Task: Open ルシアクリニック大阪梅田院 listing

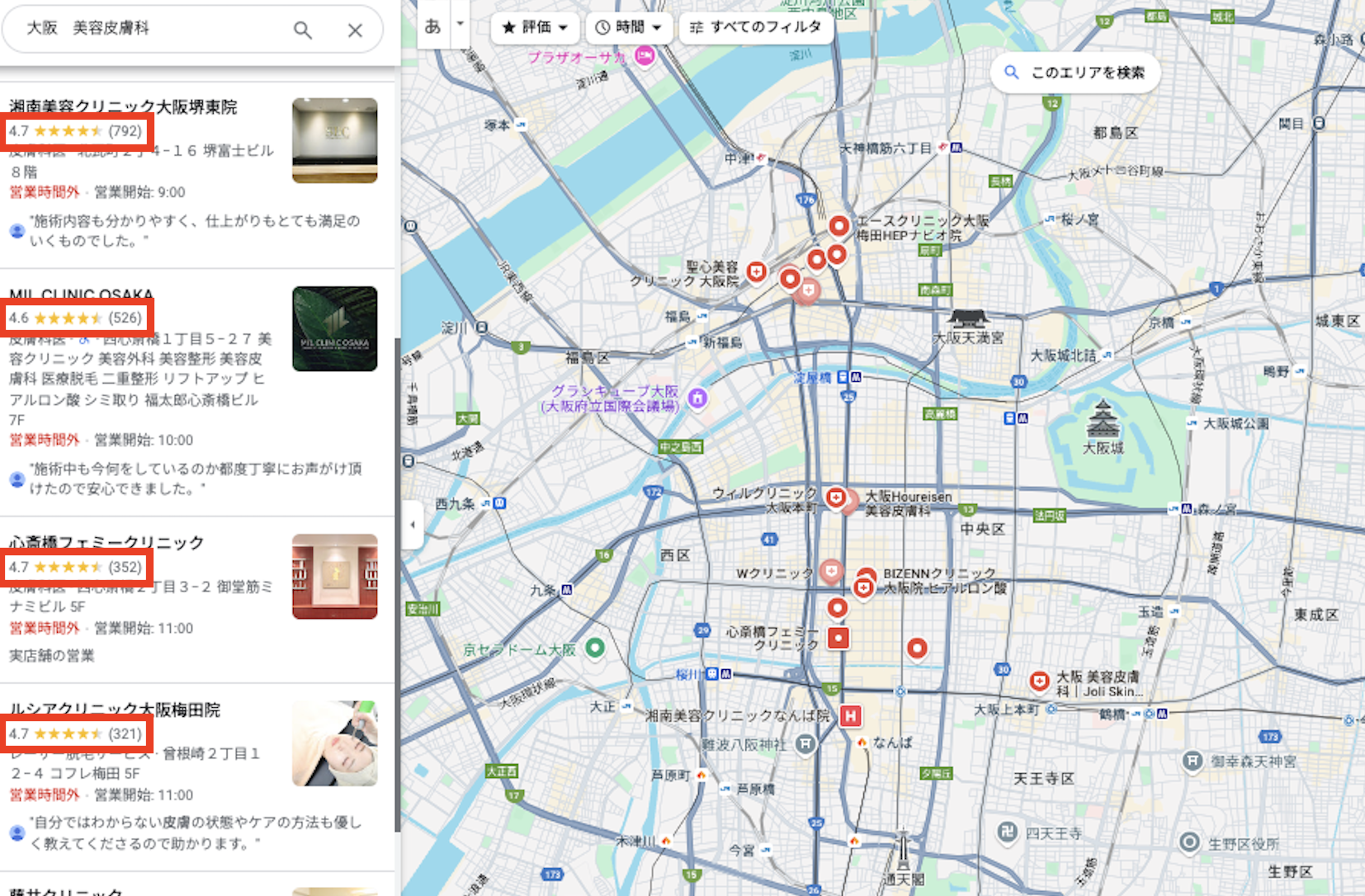Action: tap(115, 710)
